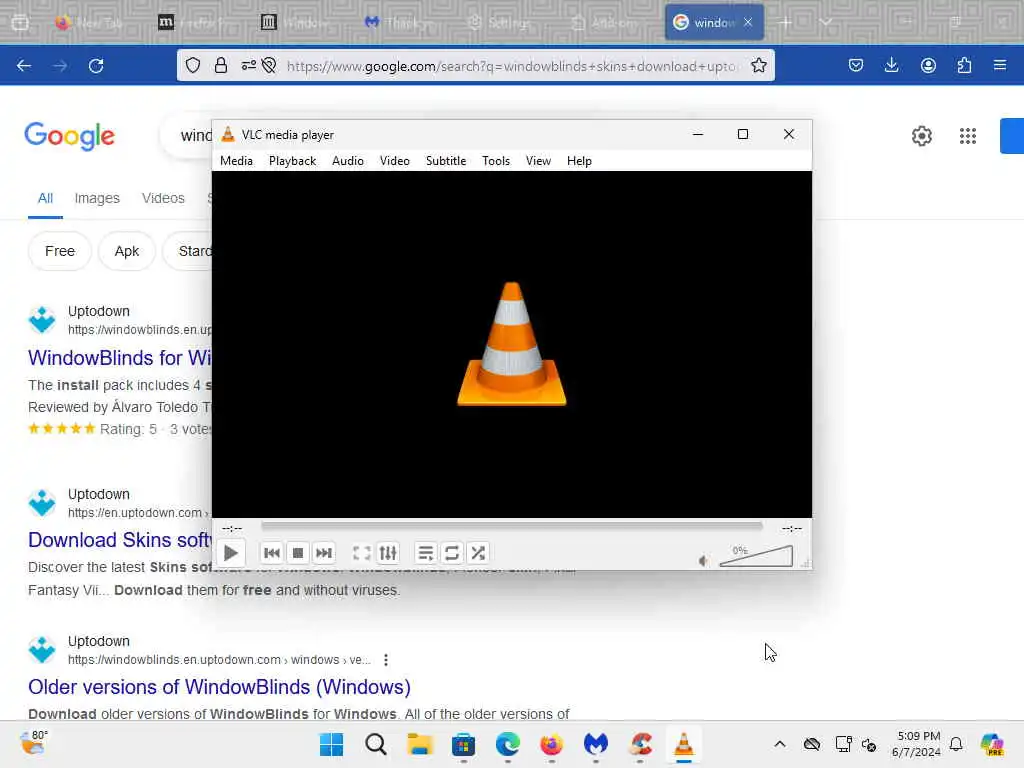Image resolution: width=1024 pixels, height=768 pixels.
Task: Open Firefox extensions icon
Action: click(x=964, y=65)
